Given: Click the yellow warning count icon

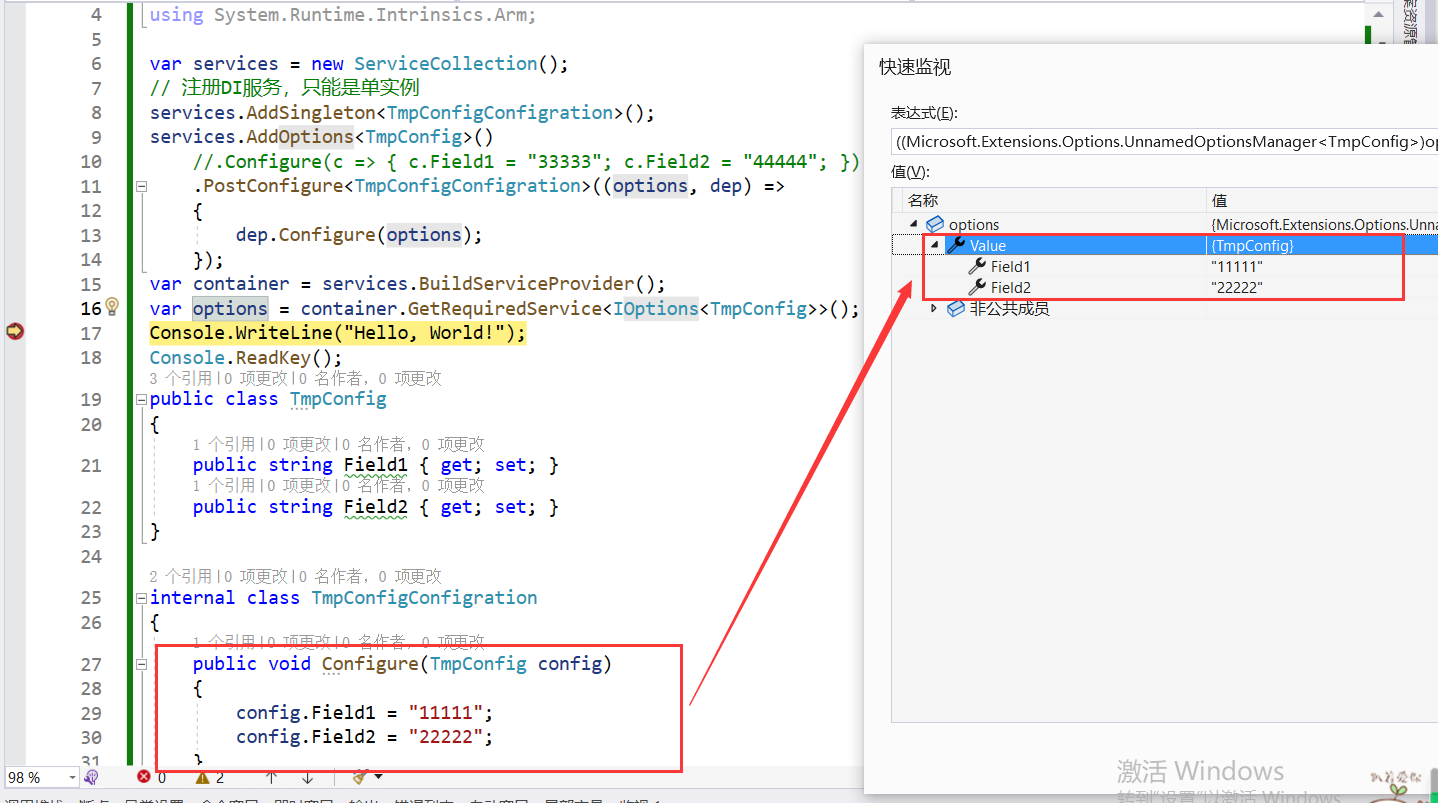Looking at the screenshot, I should pos(202,777).
